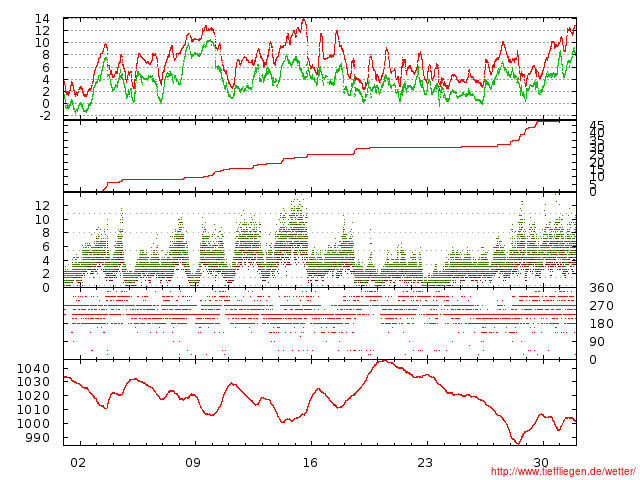The height and width of the screenshot is (480, 640).
Task: Click the 90 degree direction label
Action: 597,342
